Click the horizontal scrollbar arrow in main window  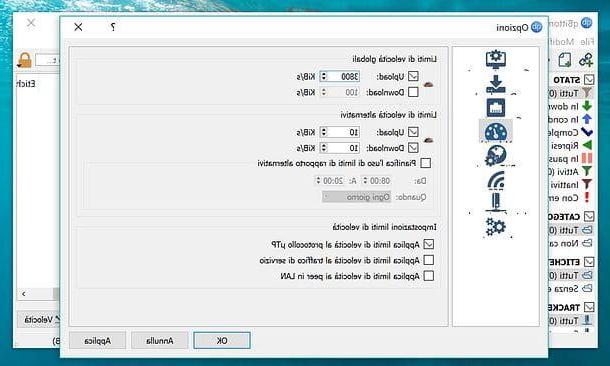24,294
